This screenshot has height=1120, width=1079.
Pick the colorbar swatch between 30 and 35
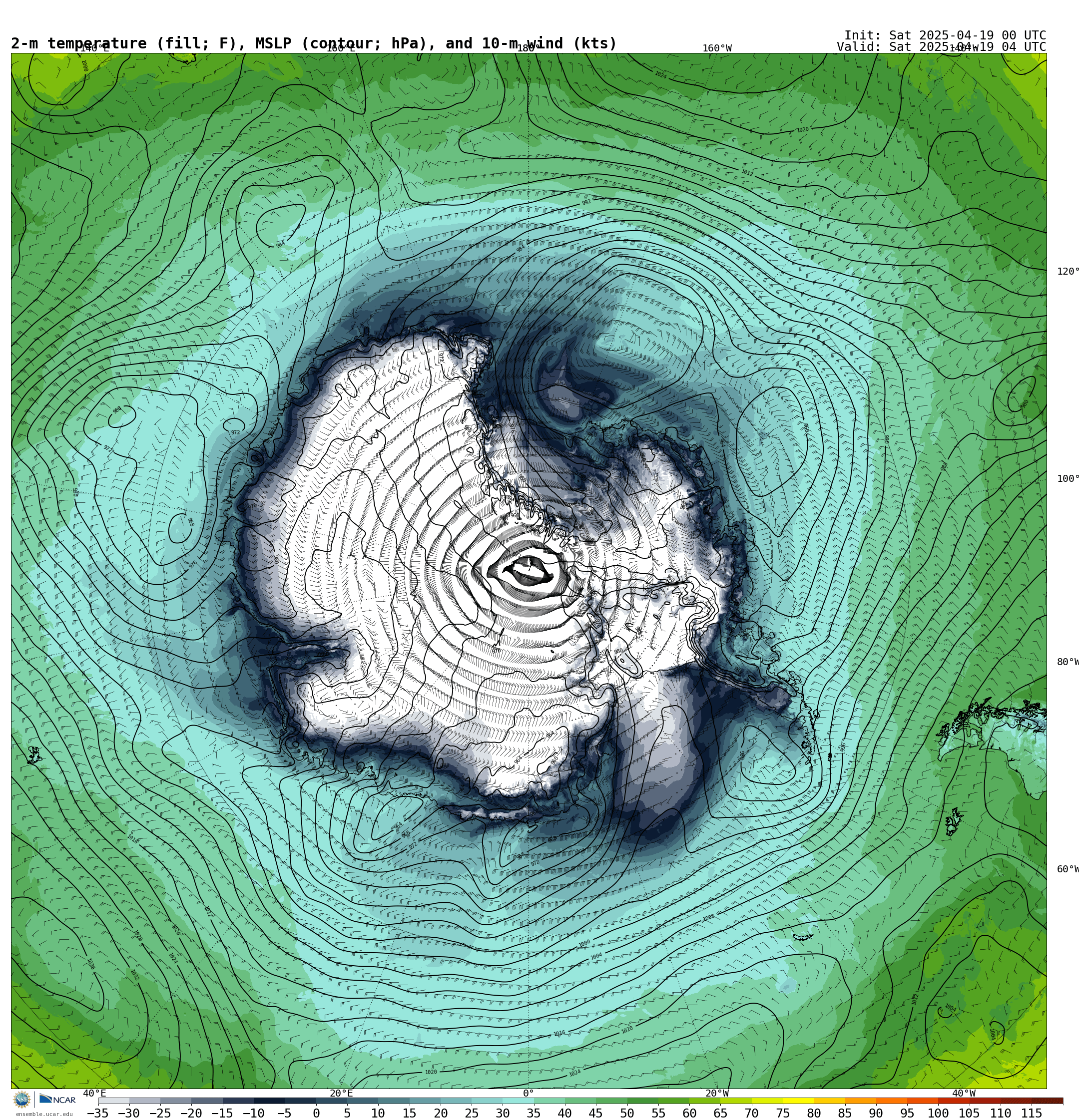pyautogui.click(x=518, y=1101)
